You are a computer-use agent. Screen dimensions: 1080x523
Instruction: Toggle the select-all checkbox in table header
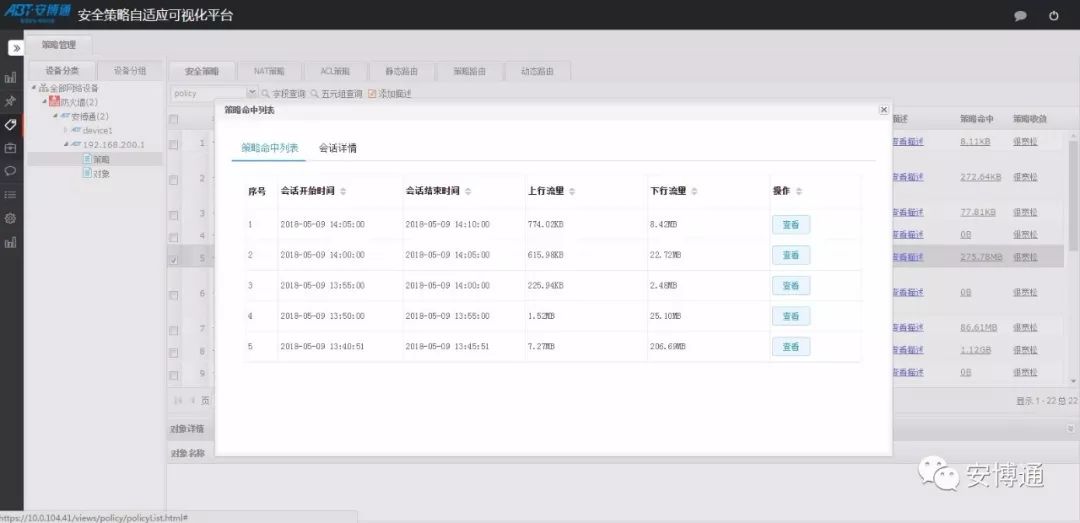pos(174,119)
